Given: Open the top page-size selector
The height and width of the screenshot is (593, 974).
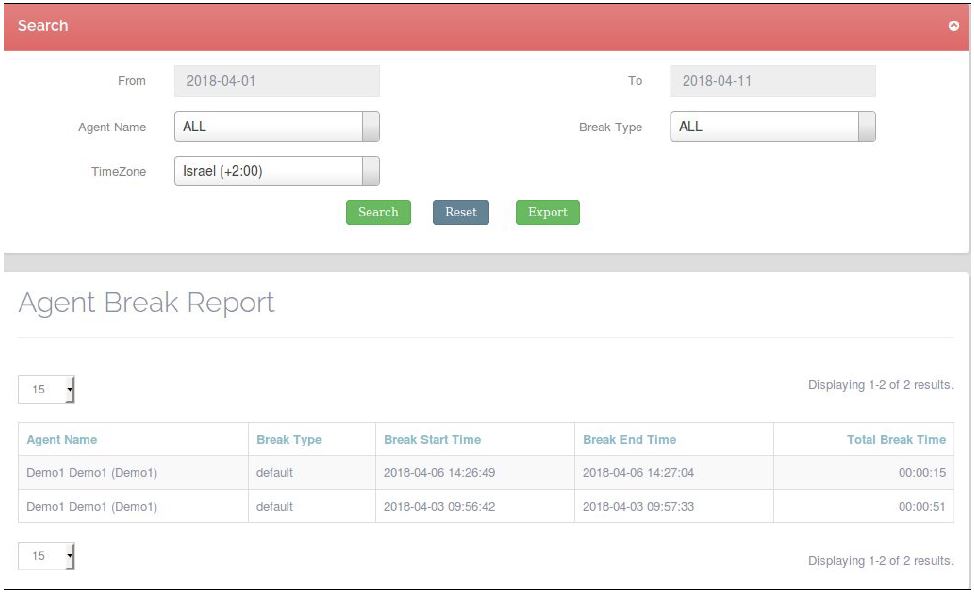Looking at the screenshot, I should (46, 390).
